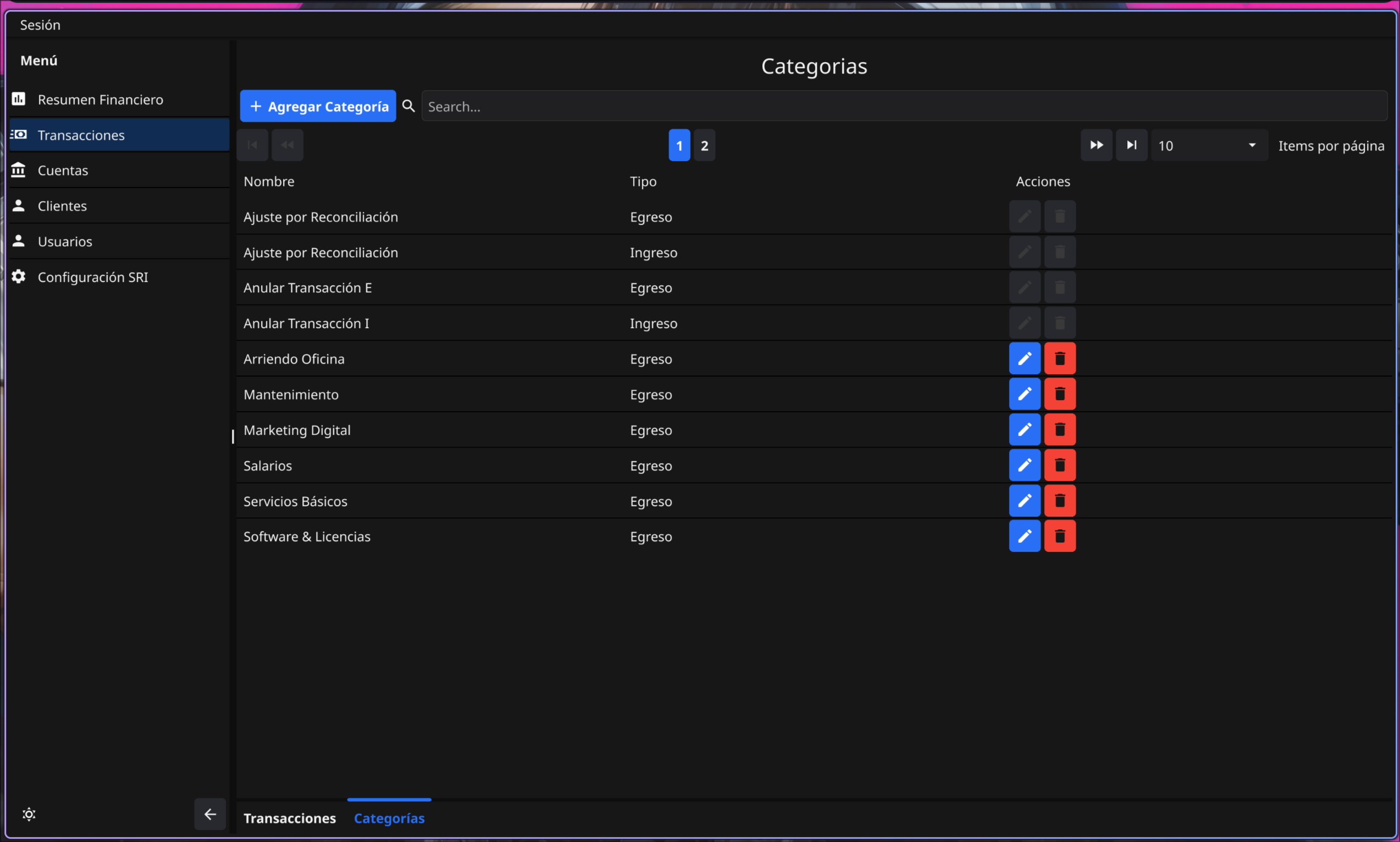Delete the Mantenimiento category
This screenshot has height=842, width=1400.
pyautogui.click(x=1059, y=394)
